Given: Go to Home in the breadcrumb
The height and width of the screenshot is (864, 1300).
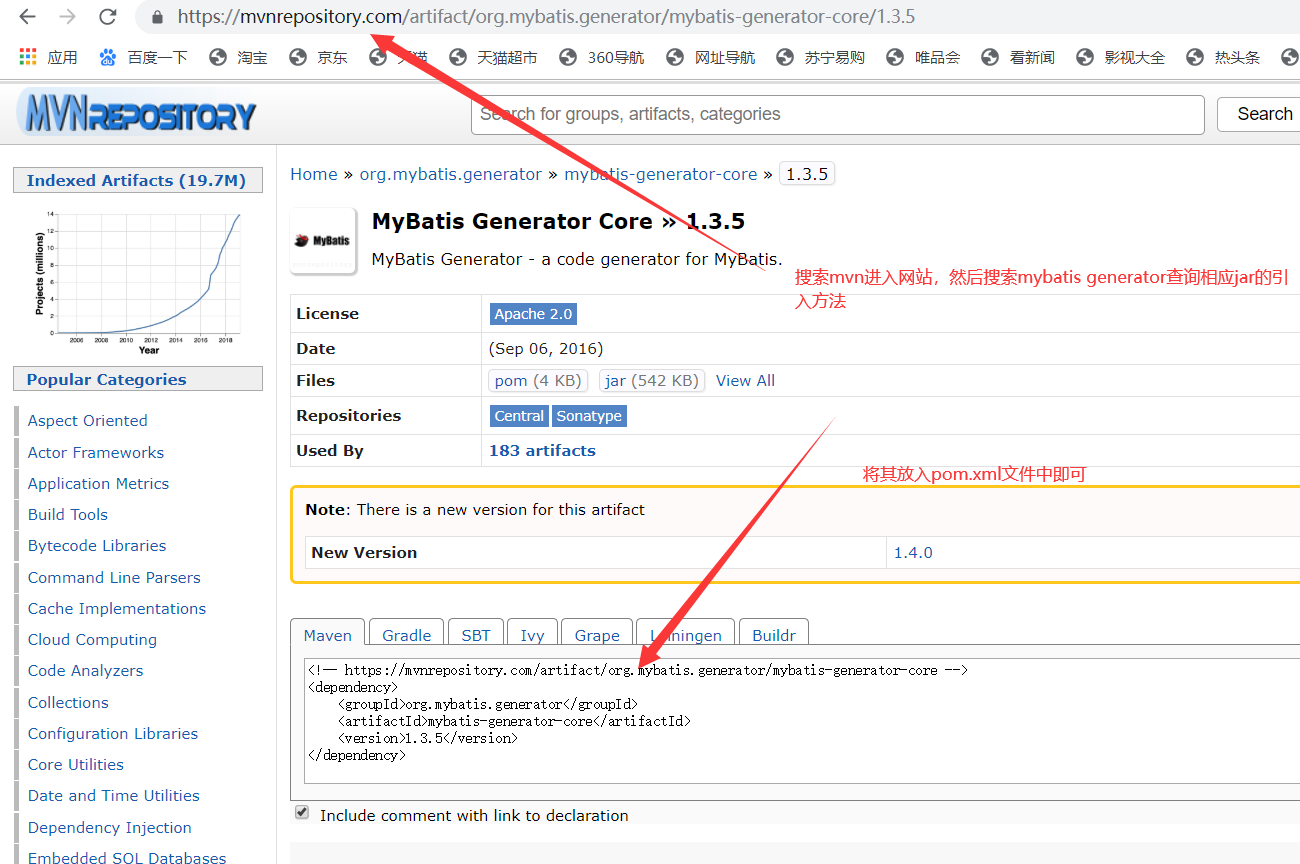Looking at the screenshot, I should [314, 174].
